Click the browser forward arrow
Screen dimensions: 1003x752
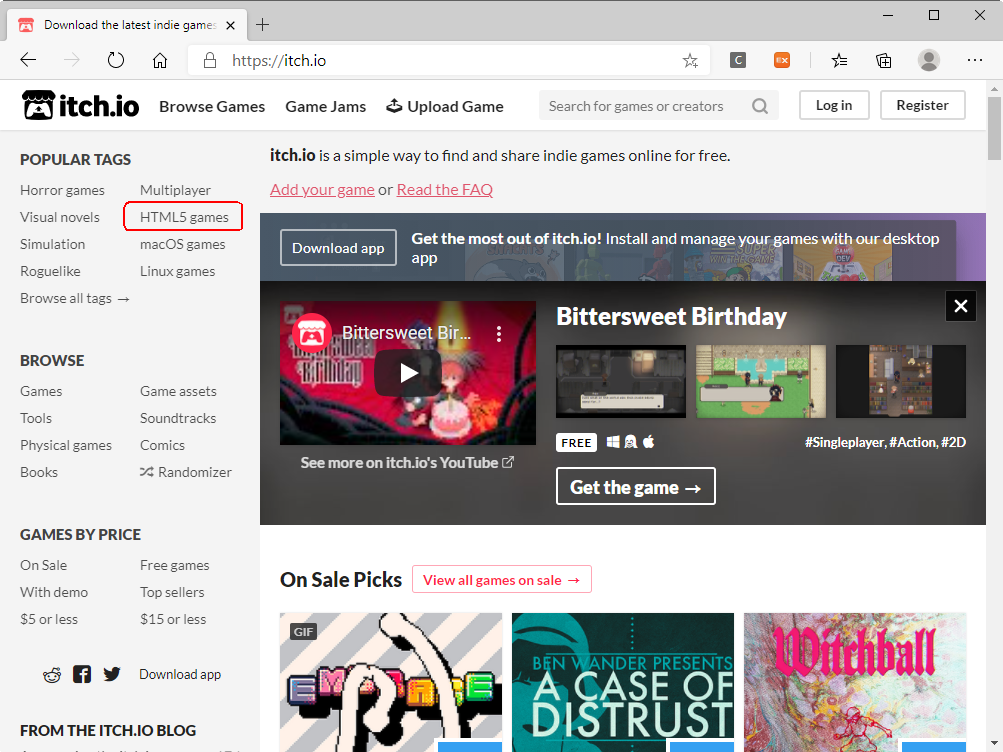coord(72,60)
